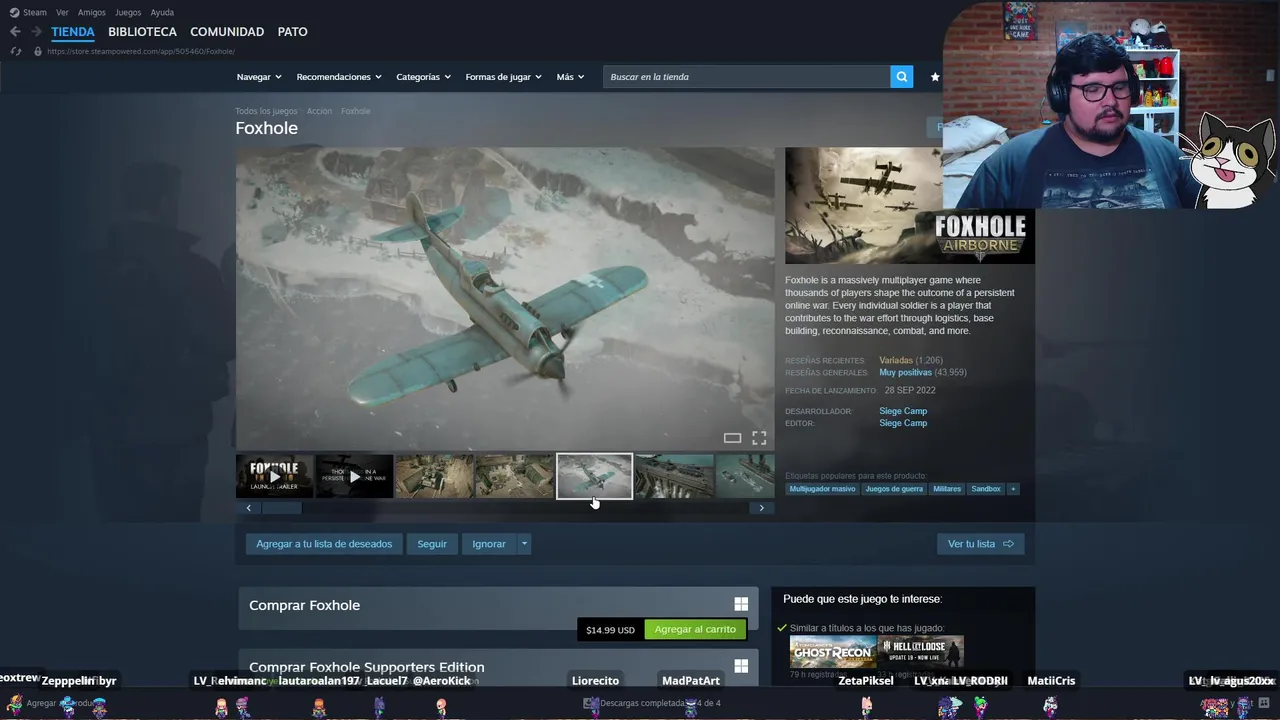The height and width of the screenshot is (720, 1280).
Task: Click Agregar a tu lista de deseados
Action: (324, 544)
